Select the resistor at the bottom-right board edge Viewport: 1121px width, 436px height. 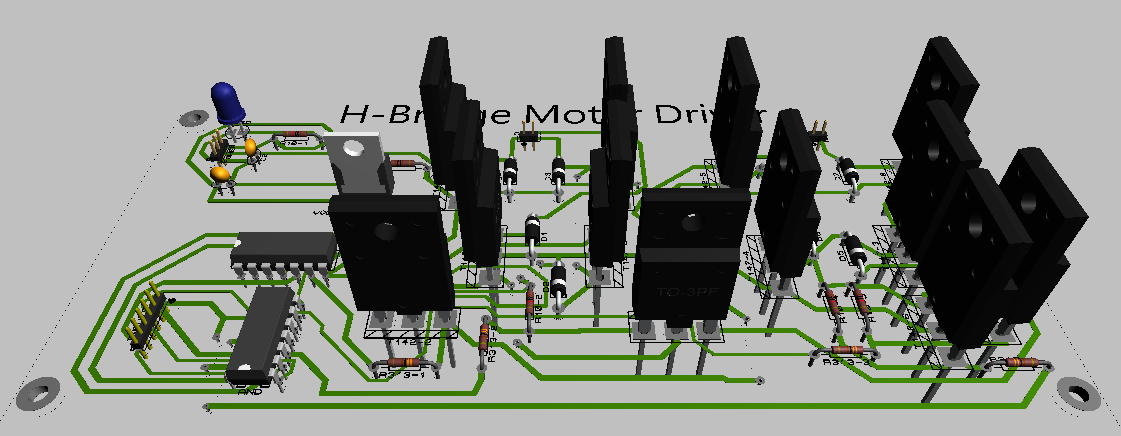(1017, 362)
